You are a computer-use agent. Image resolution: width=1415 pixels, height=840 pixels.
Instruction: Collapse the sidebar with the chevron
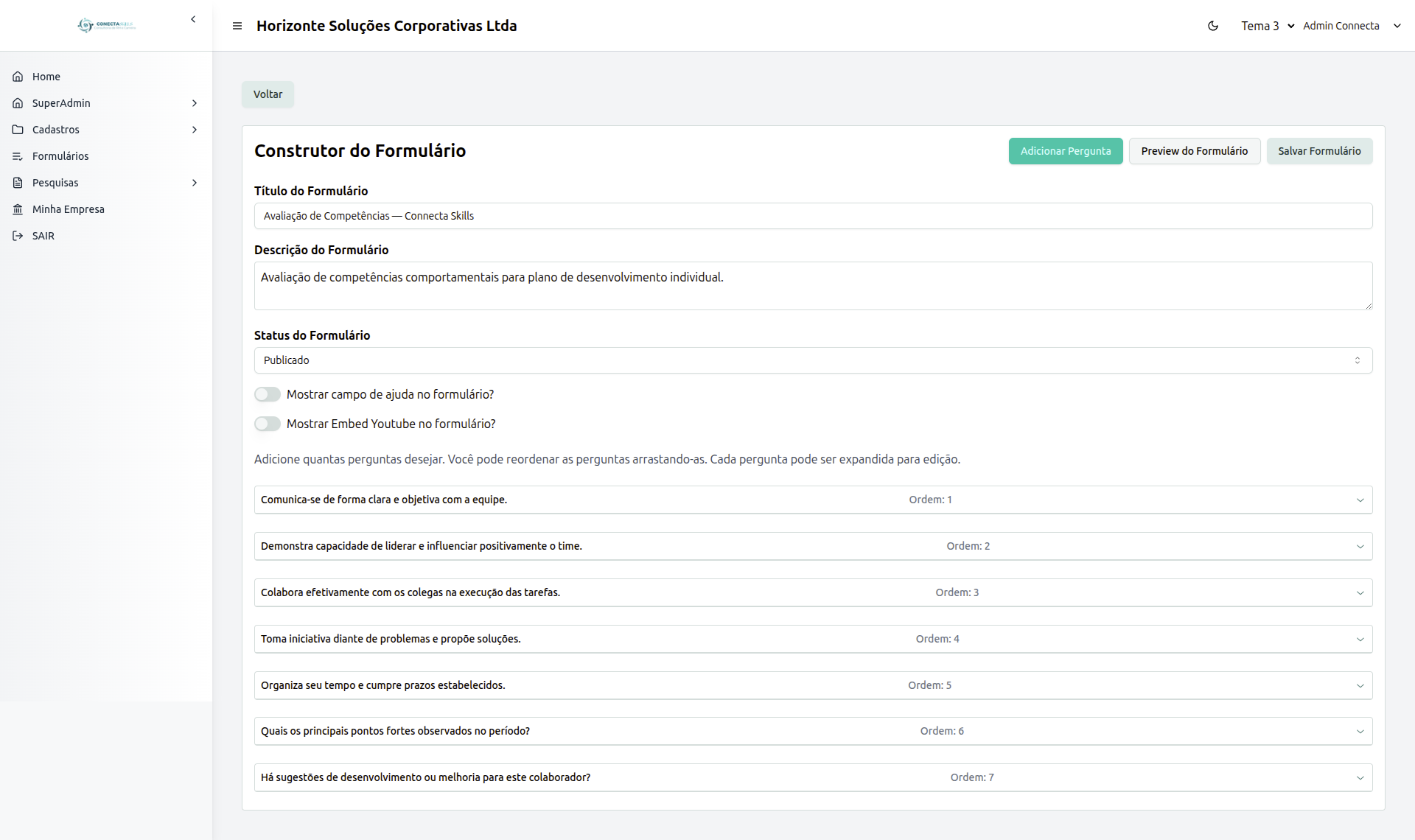coord(193,19)
